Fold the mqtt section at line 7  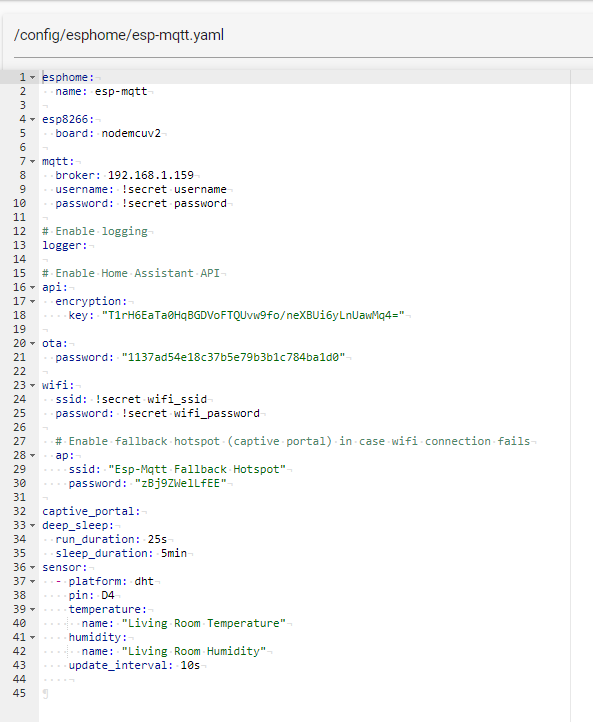pos(33,161)
